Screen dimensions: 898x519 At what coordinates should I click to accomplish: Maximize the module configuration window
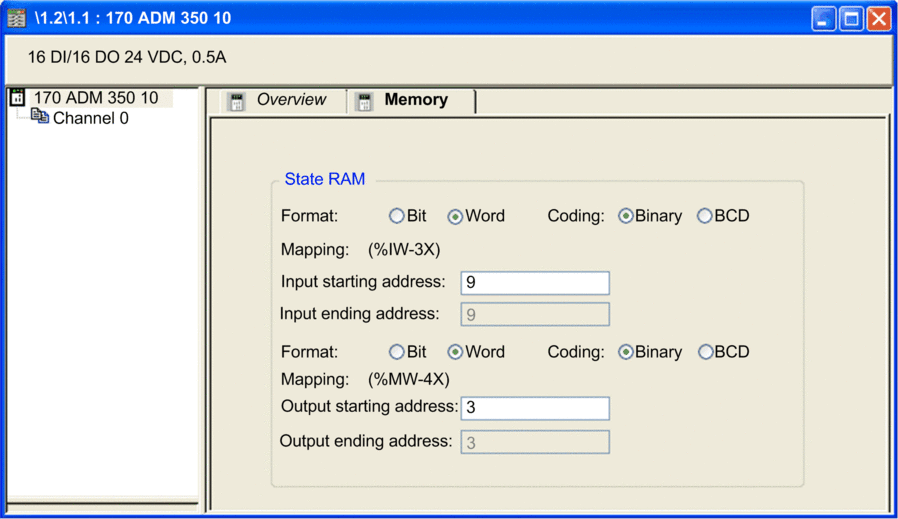851,19
